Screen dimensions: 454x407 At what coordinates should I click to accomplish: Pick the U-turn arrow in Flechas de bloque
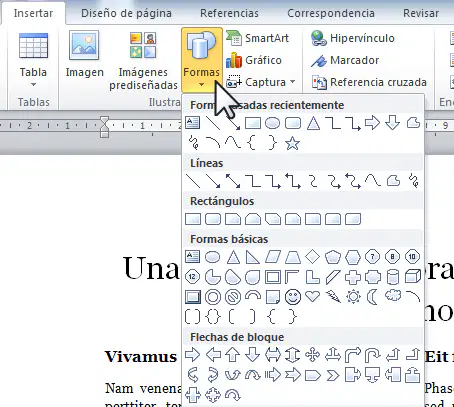tap(373, 355)
